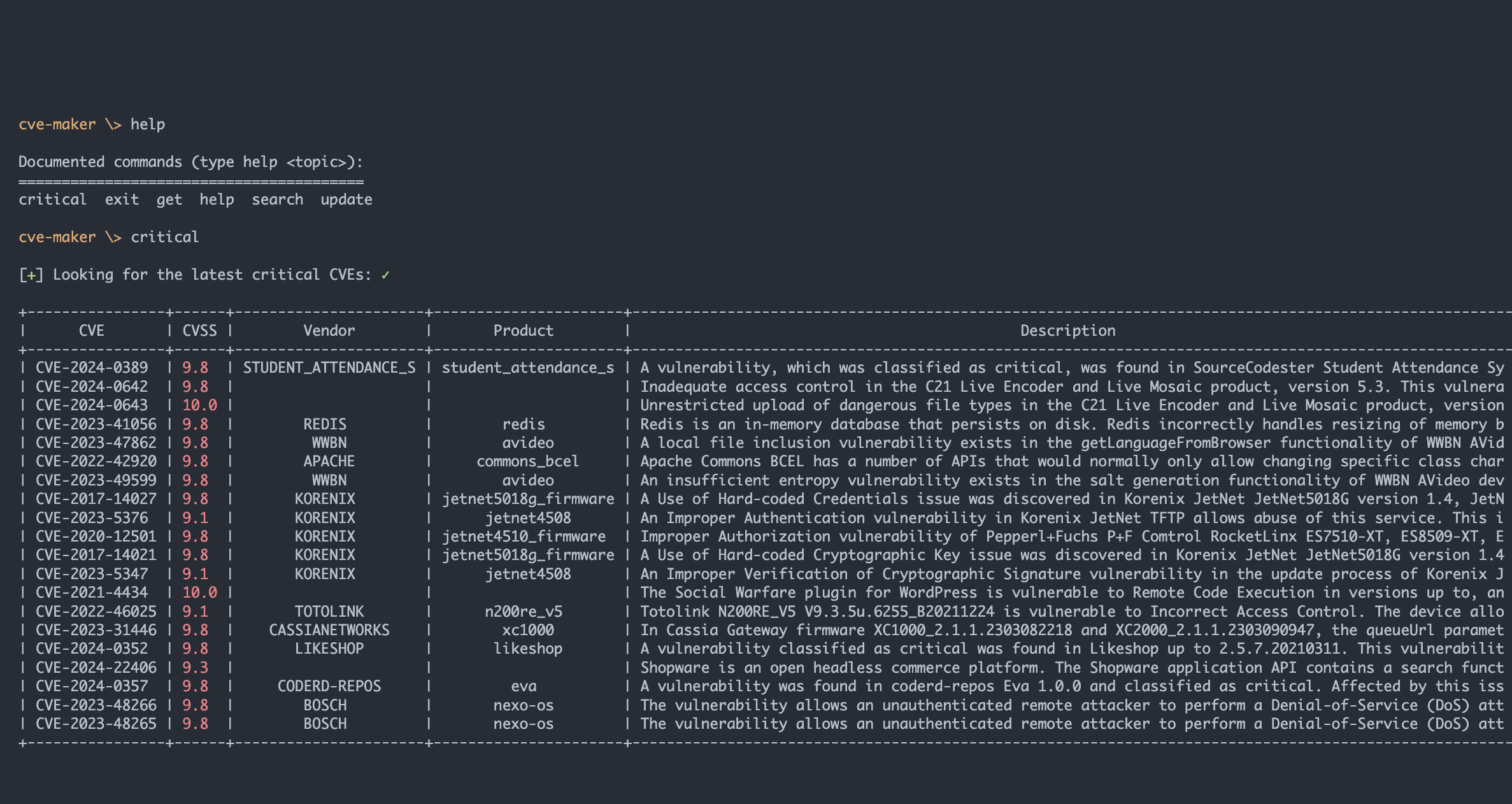Select CVE-2022-46025 in the table
Image resolution: width=1512 pixels, height=804 pixels.
96,612
